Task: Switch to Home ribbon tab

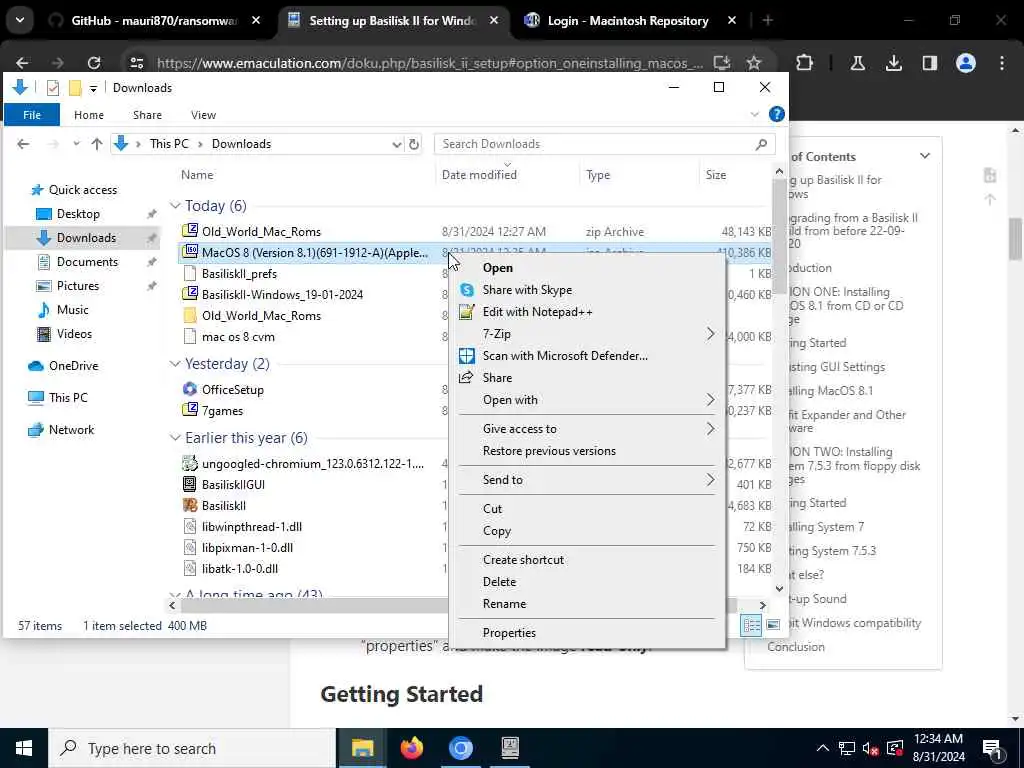Action: 89,115
